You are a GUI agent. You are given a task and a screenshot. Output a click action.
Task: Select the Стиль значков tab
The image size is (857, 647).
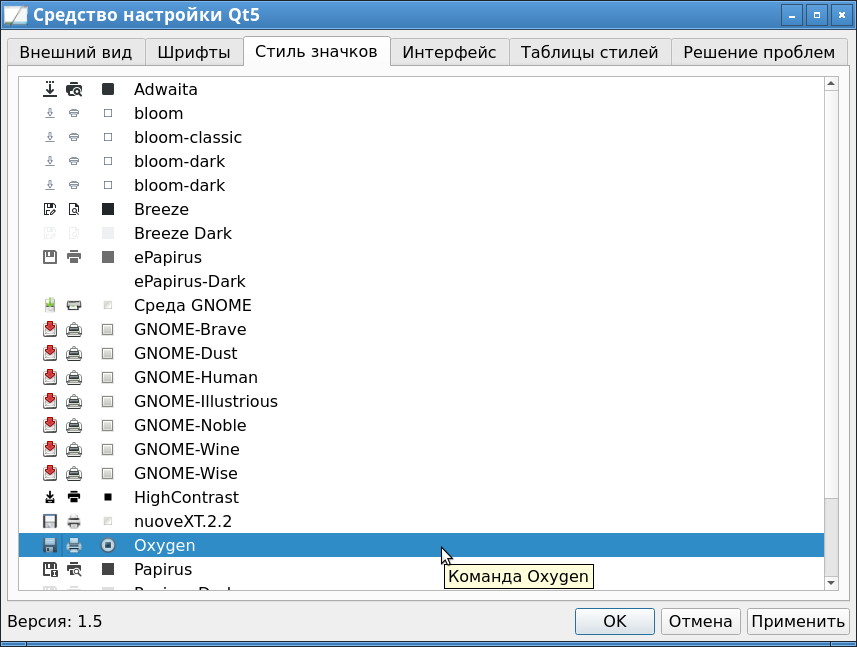point(316,51)
